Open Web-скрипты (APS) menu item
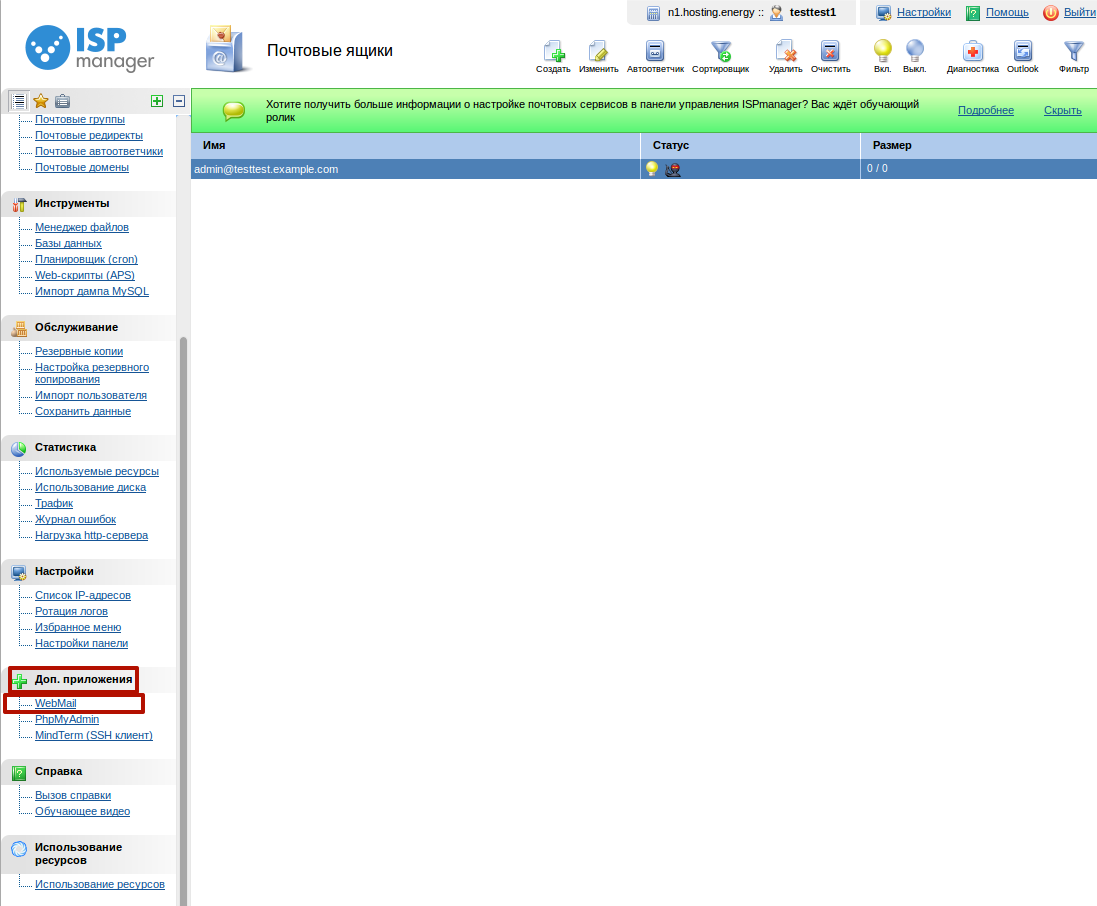 [x=85, y=276]
